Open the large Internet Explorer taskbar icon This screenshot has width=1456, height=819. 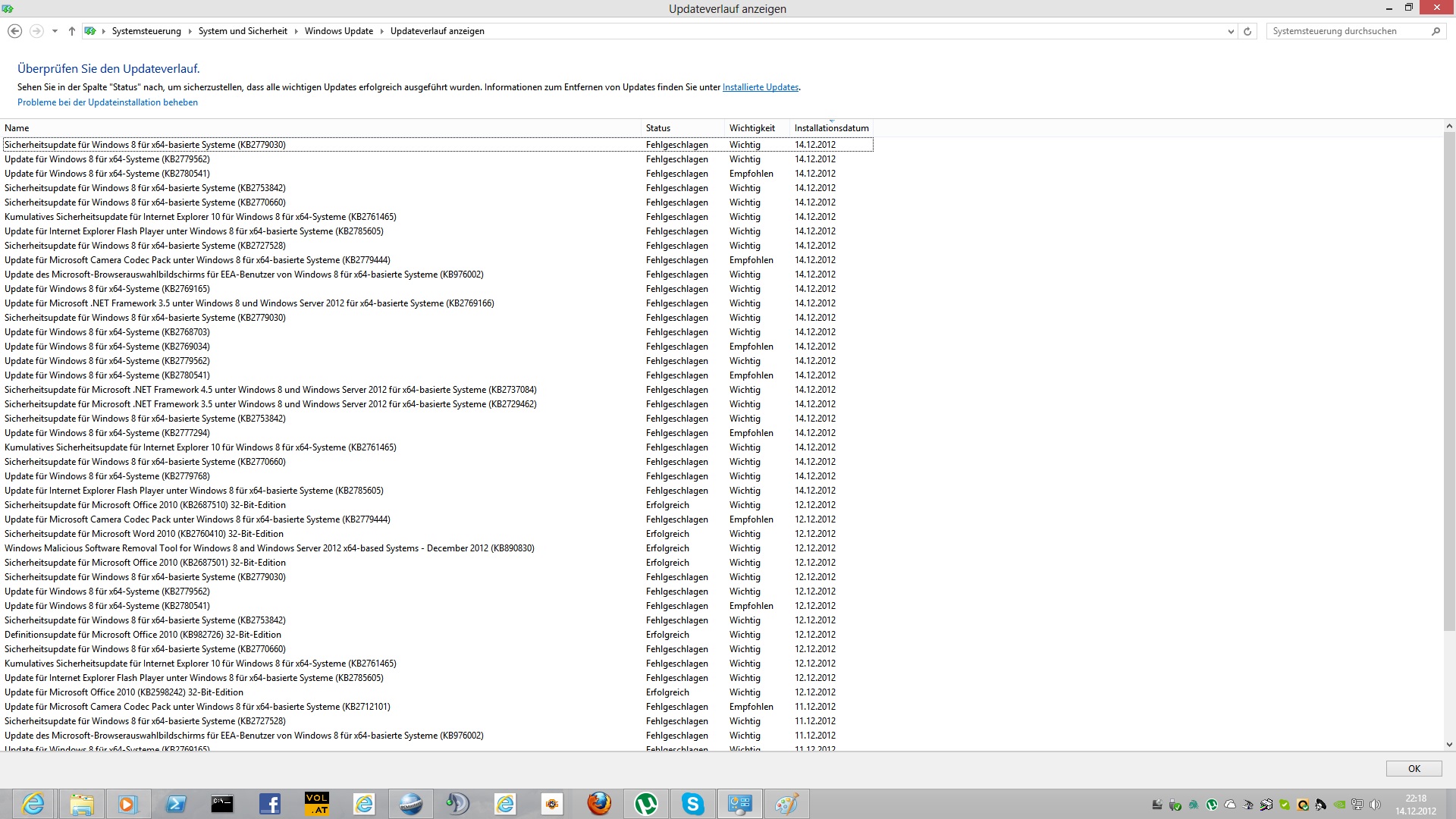pos(33,804)
